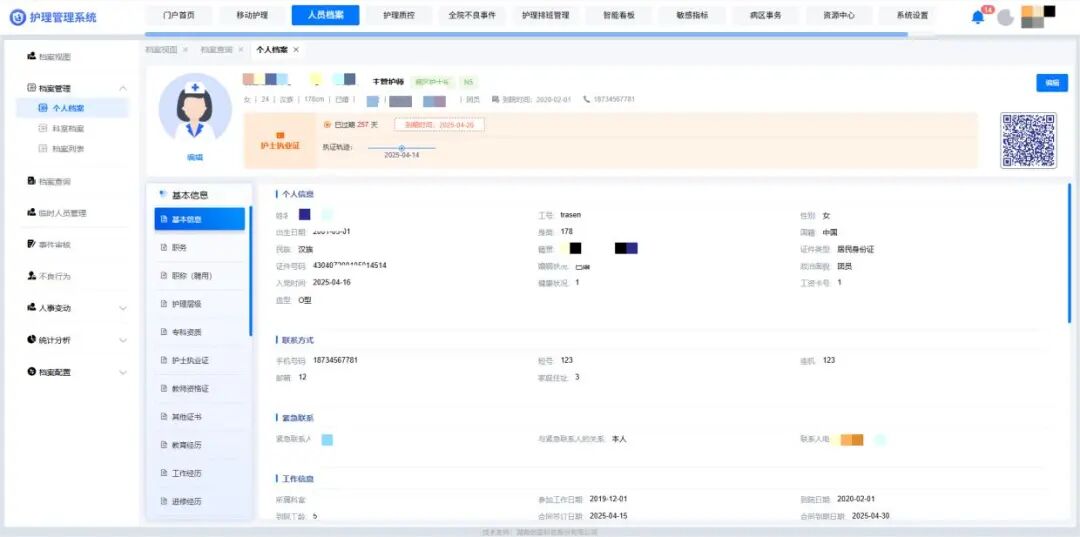
Task: Switch to the 档案查询 open tab
Action: (x=216, y=50)
